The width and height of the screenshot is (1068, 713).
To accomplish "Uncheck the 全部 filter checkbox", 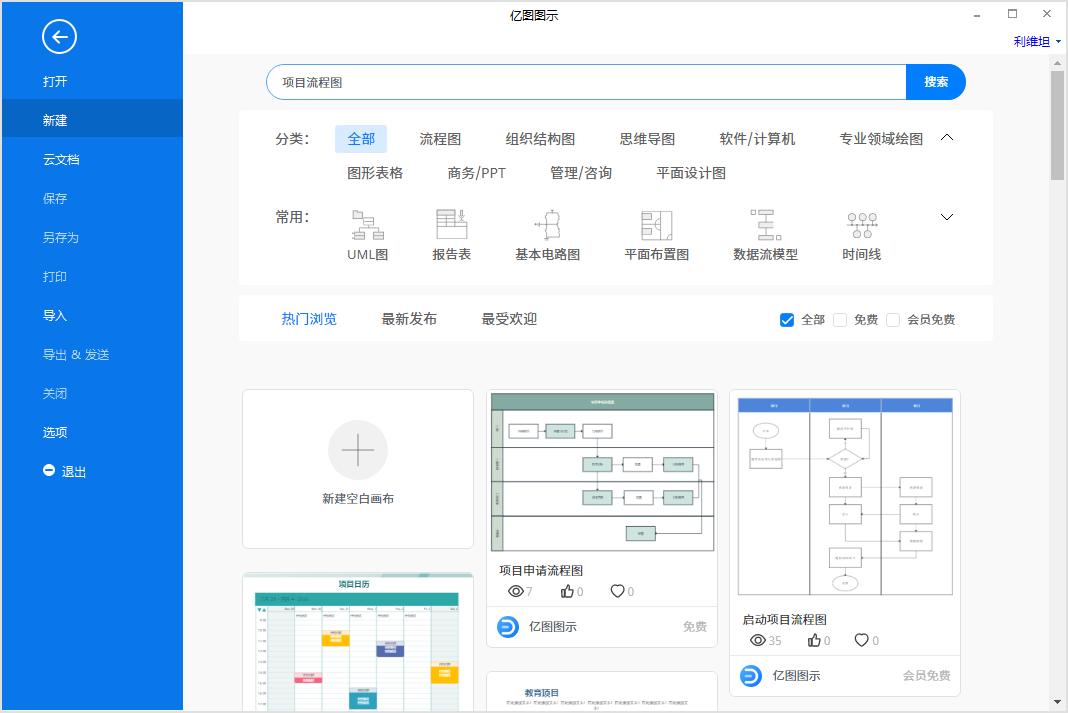I will [787, 320].
